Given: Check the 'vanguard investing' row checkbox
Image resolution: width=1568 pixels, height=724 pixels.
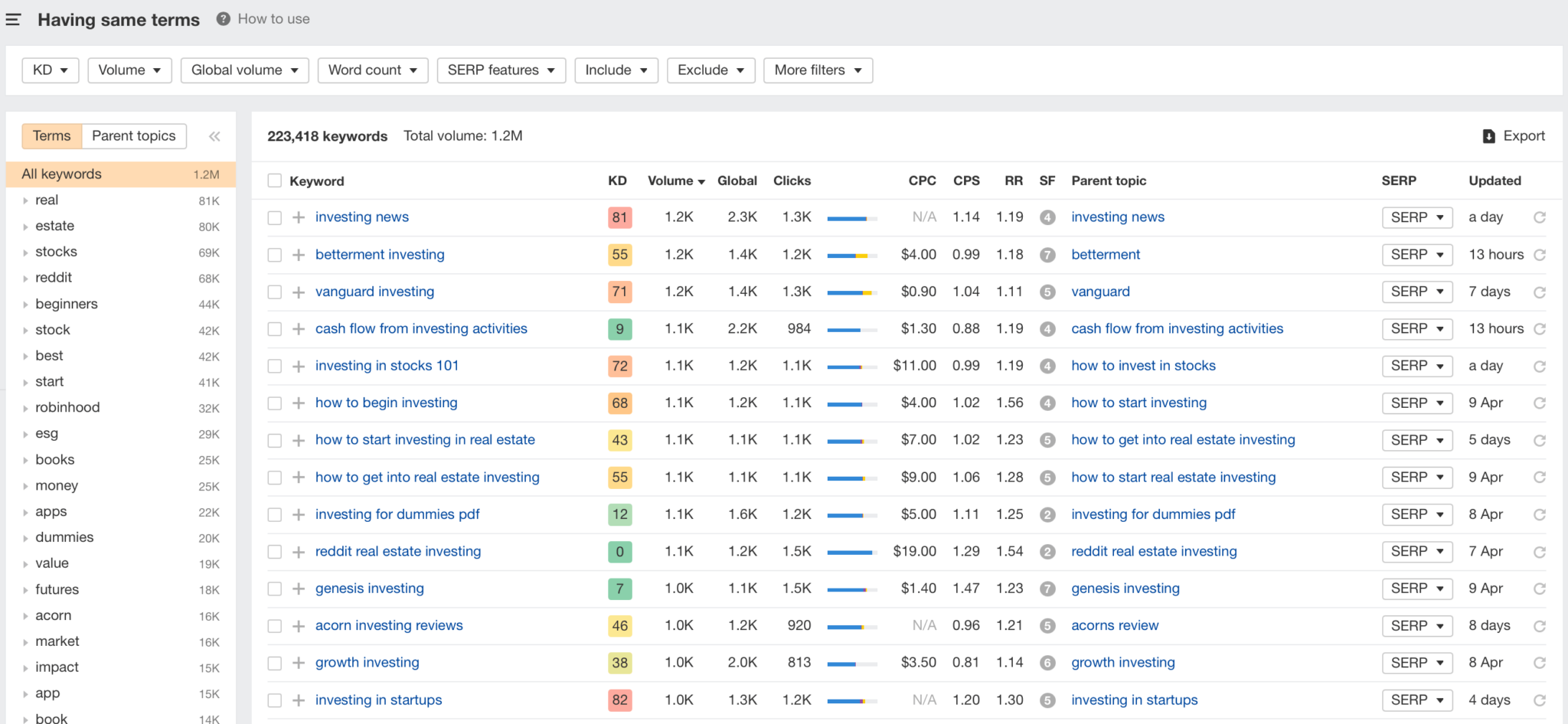Looking at the screenshot, I should (x=274, y=292).
